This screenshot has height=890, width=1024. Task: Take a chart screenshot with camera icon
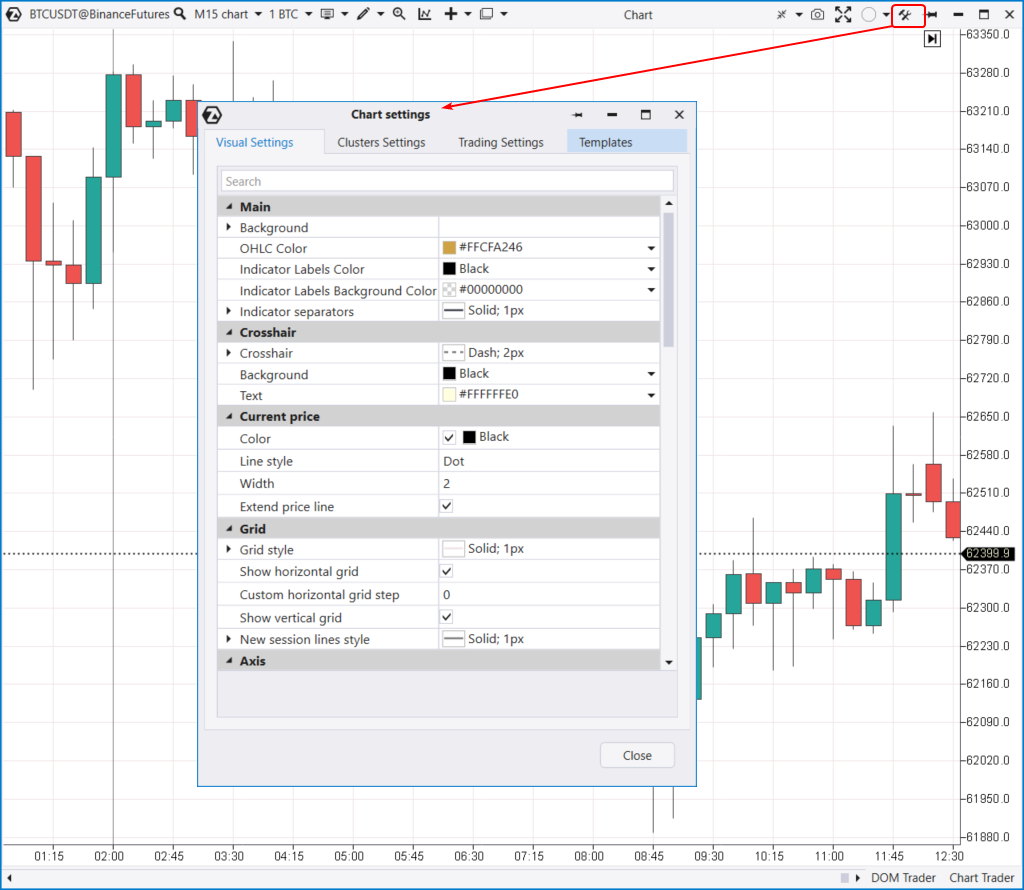coord(817,14)
